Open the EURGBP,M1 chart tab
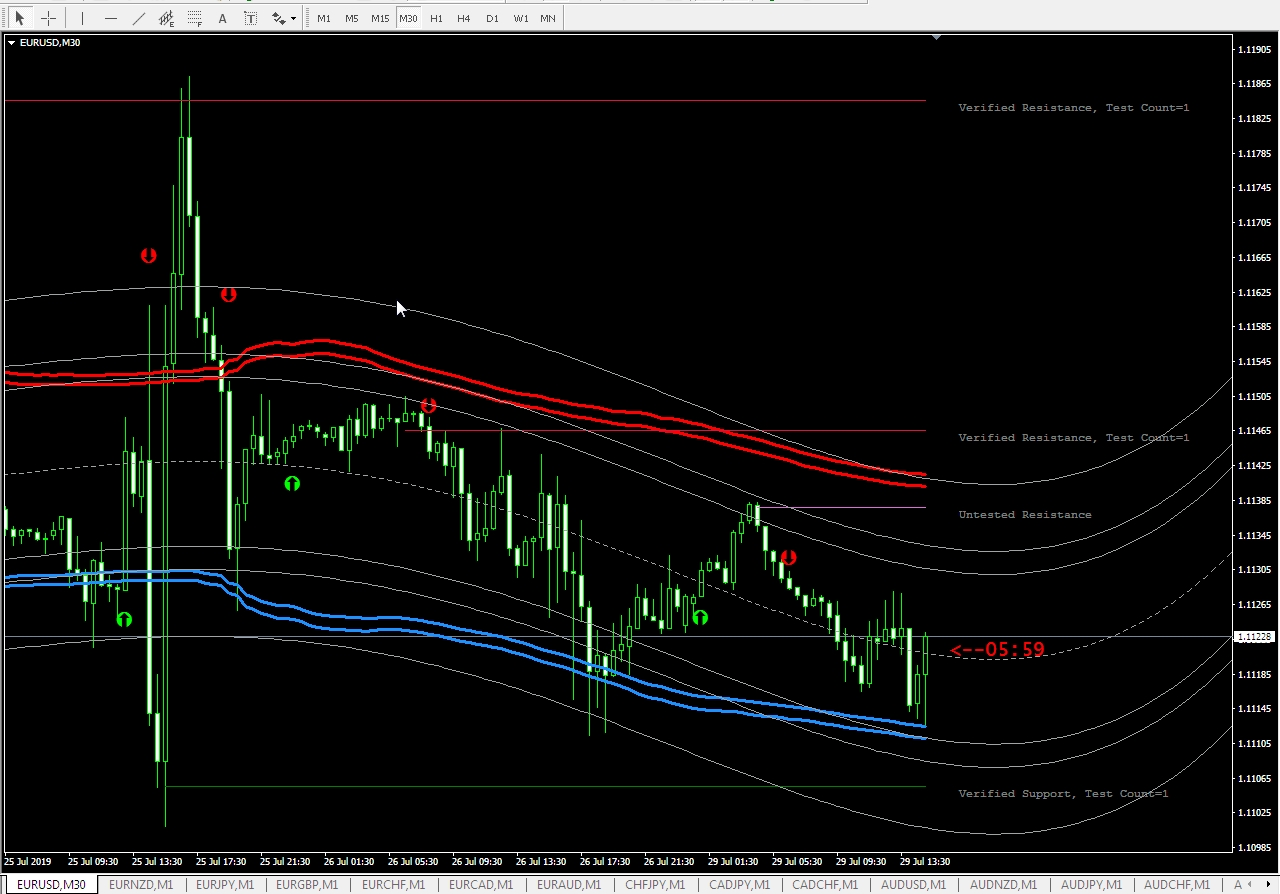Screen dimensions: 1280x894 pyautogui.click(x=309, y=885)
